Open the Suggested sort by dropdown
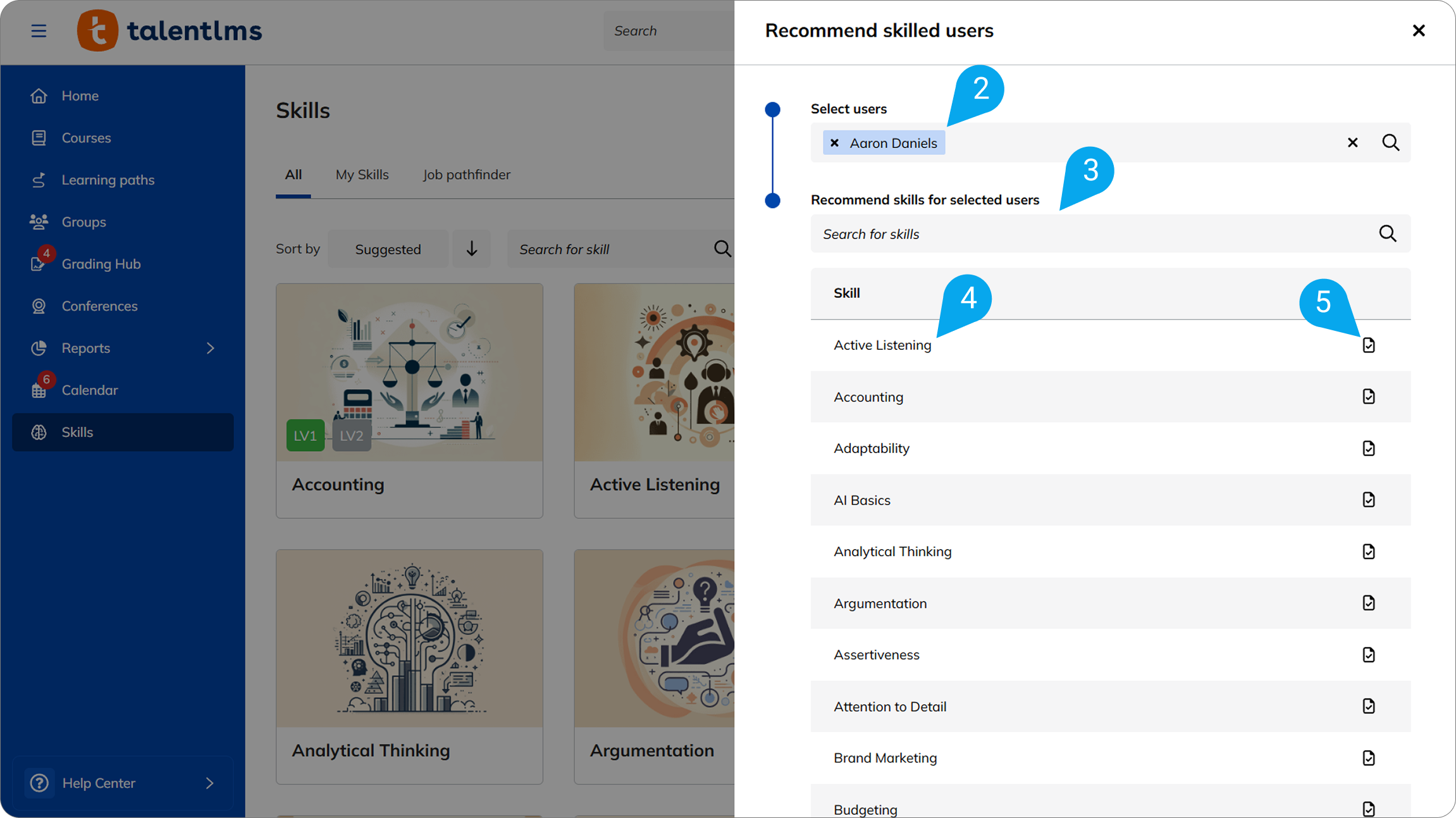The width and height of the screenshot is (1456, 818). 388,249
